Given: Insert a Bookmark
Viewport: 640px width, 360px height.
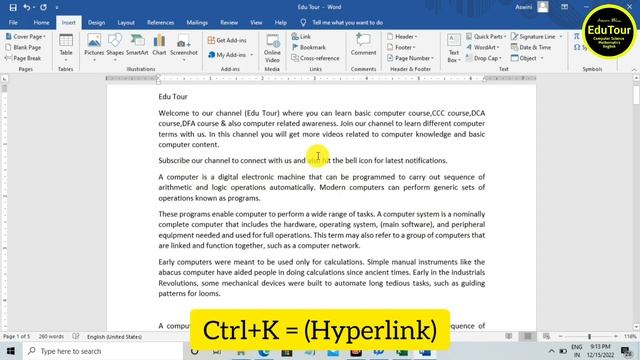Looking at the screenshot, I should (x=309, y=47).
